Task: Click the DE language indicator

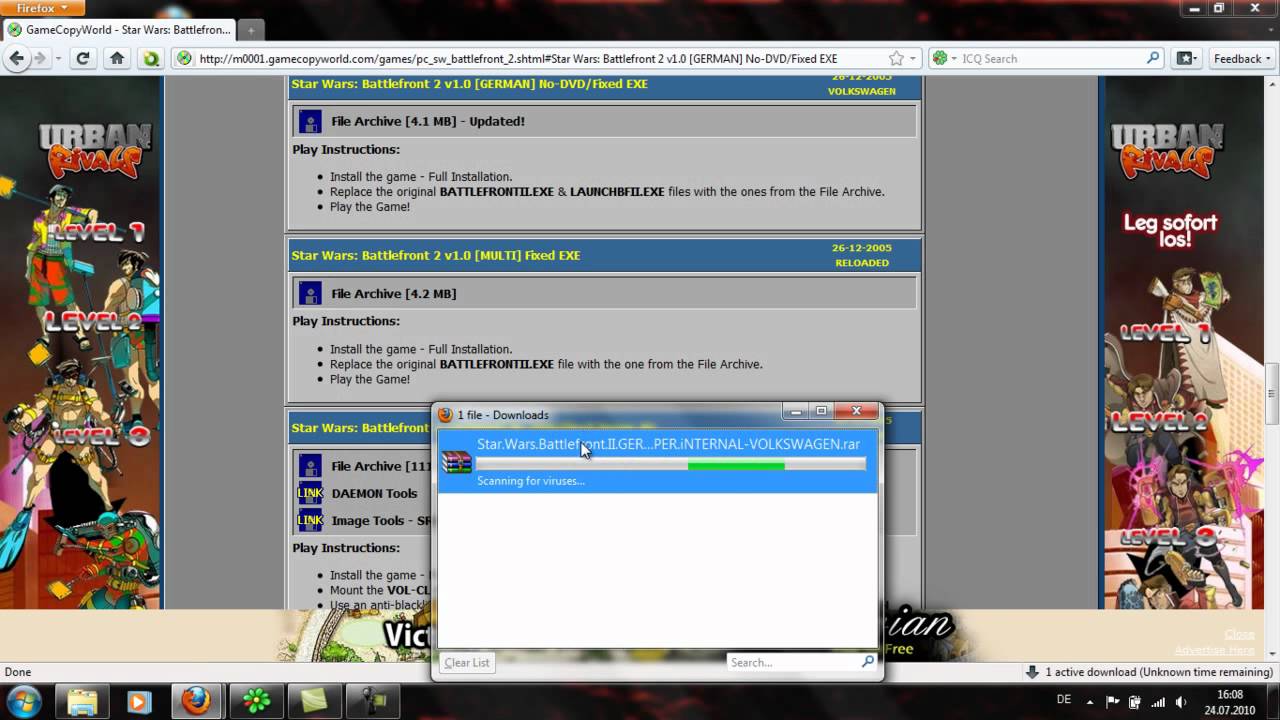Action: pyautogui.click(x=1064, y=700)
